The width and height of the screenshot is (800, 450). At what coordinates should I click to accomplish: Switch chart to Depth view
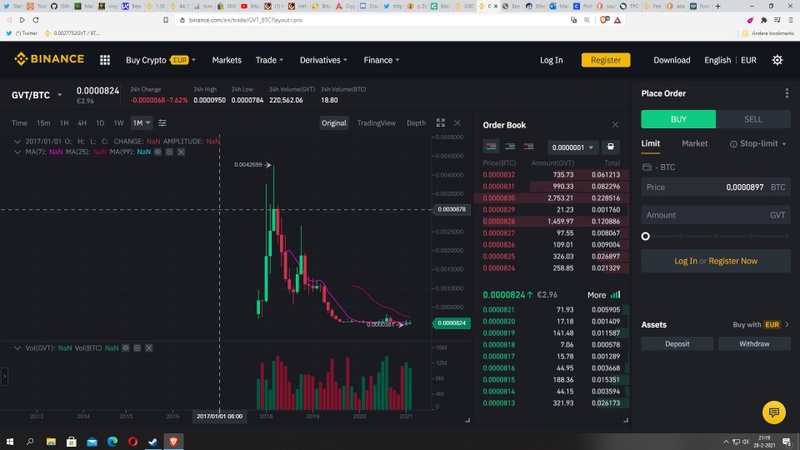416,123
